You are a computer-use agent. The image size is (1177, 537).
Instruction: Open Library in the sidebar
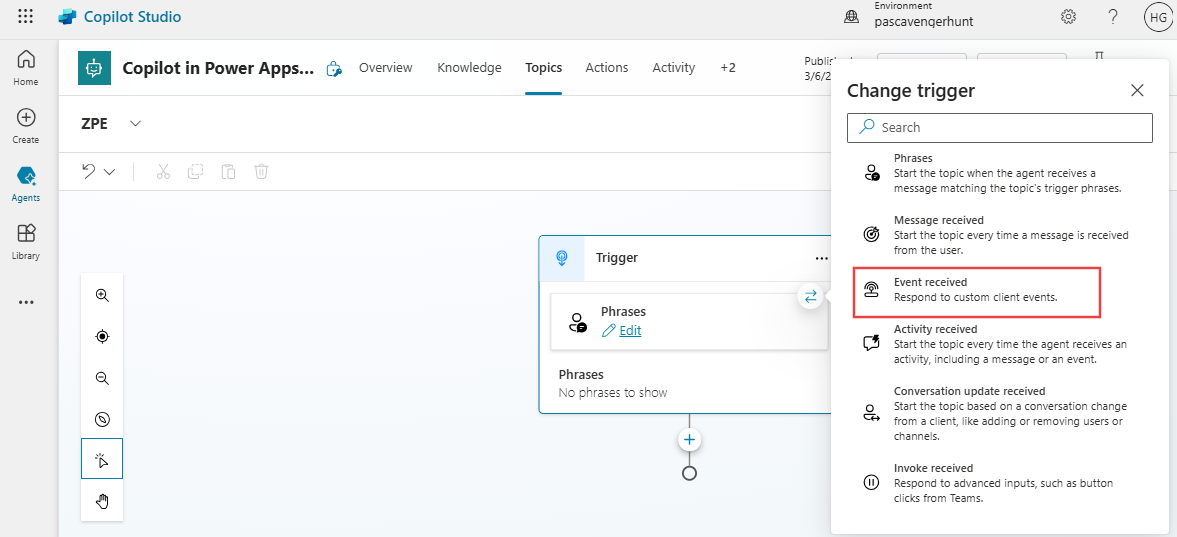click(26, 242)
